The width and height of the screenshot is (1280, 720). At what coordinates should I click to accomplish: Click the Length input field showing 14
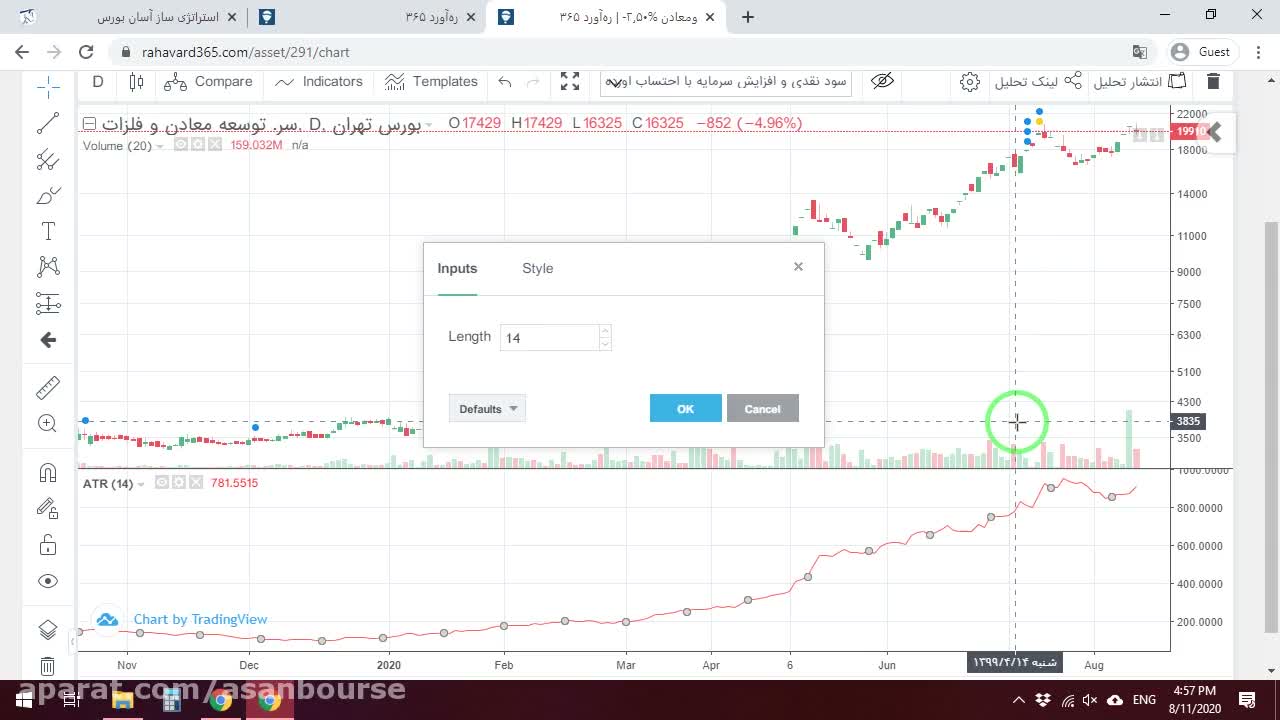click(x=550, y=338)
